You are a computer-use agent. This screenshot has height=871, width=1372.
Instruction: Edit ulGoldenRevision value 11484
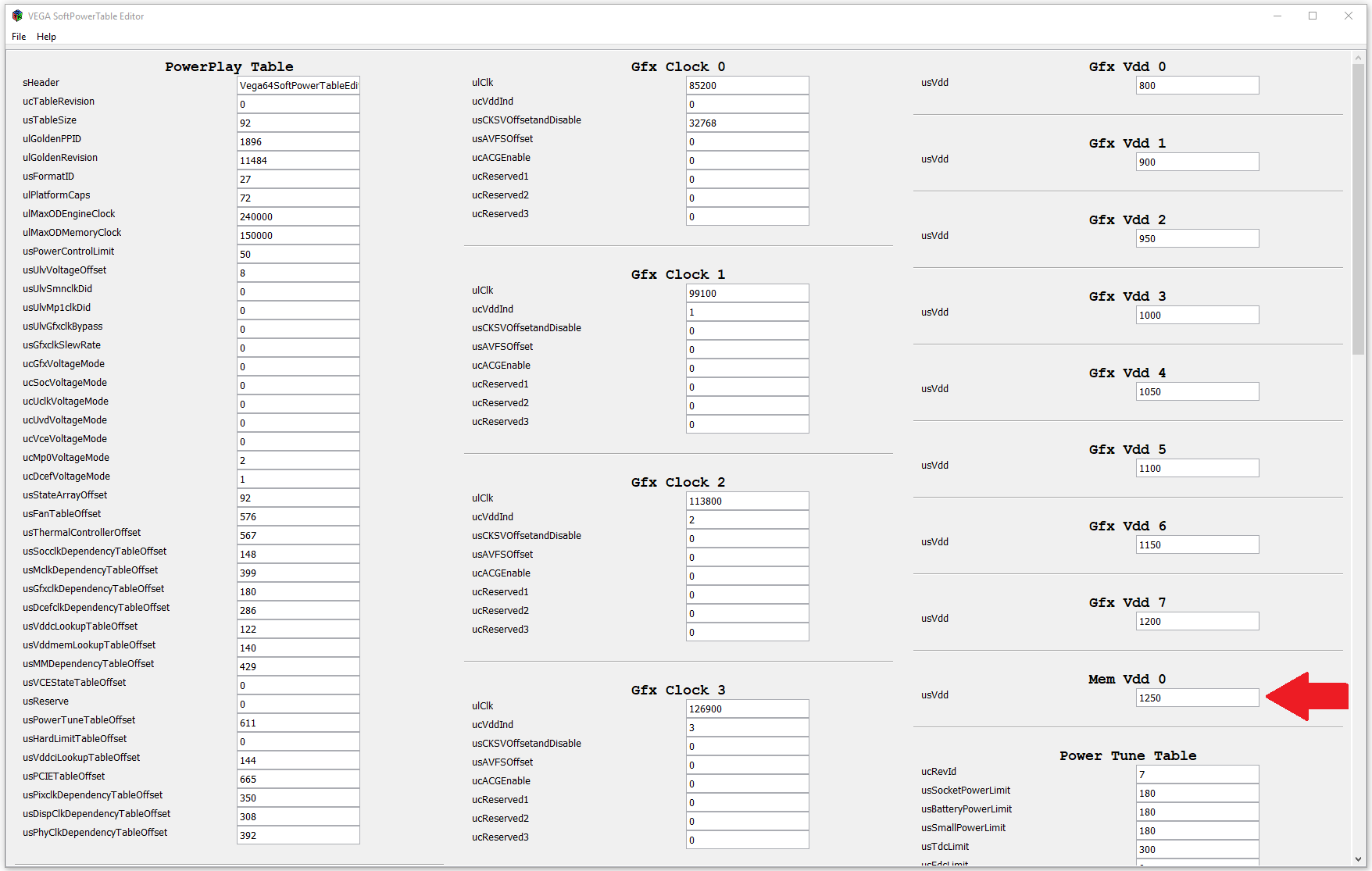pos(298,160)
